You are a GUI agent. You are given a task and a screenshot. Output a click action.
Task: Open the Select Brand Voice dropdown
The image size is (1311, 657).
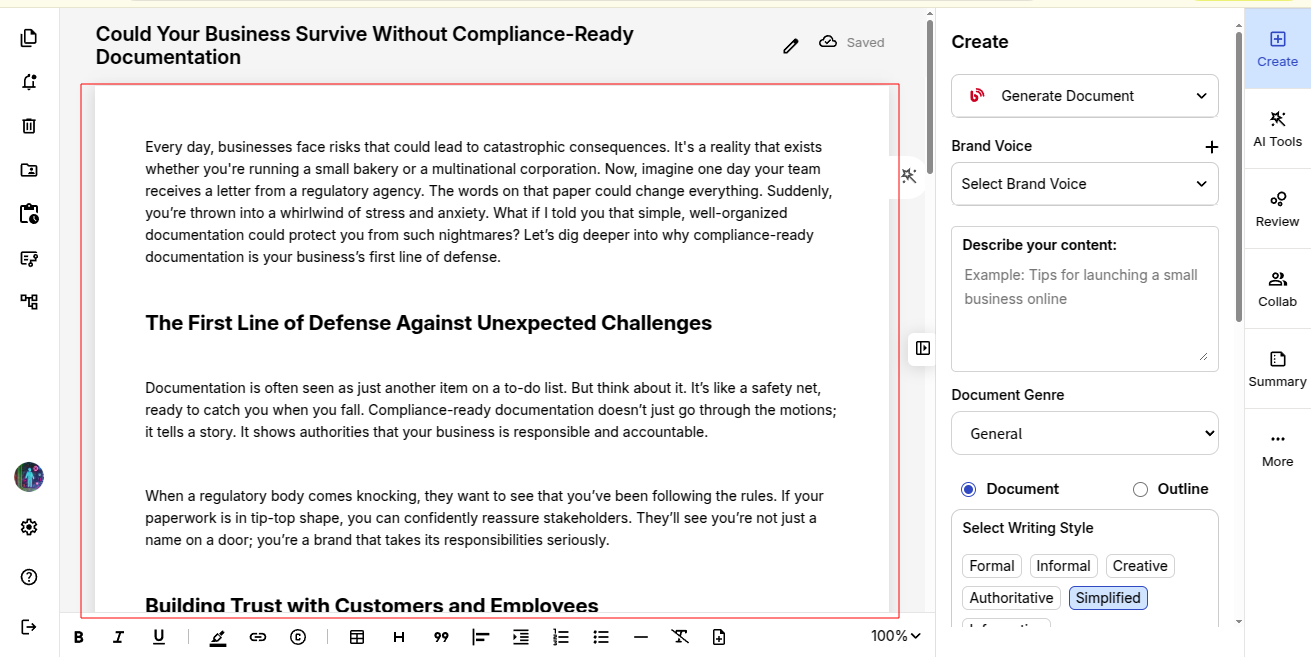click(1084, 184)
